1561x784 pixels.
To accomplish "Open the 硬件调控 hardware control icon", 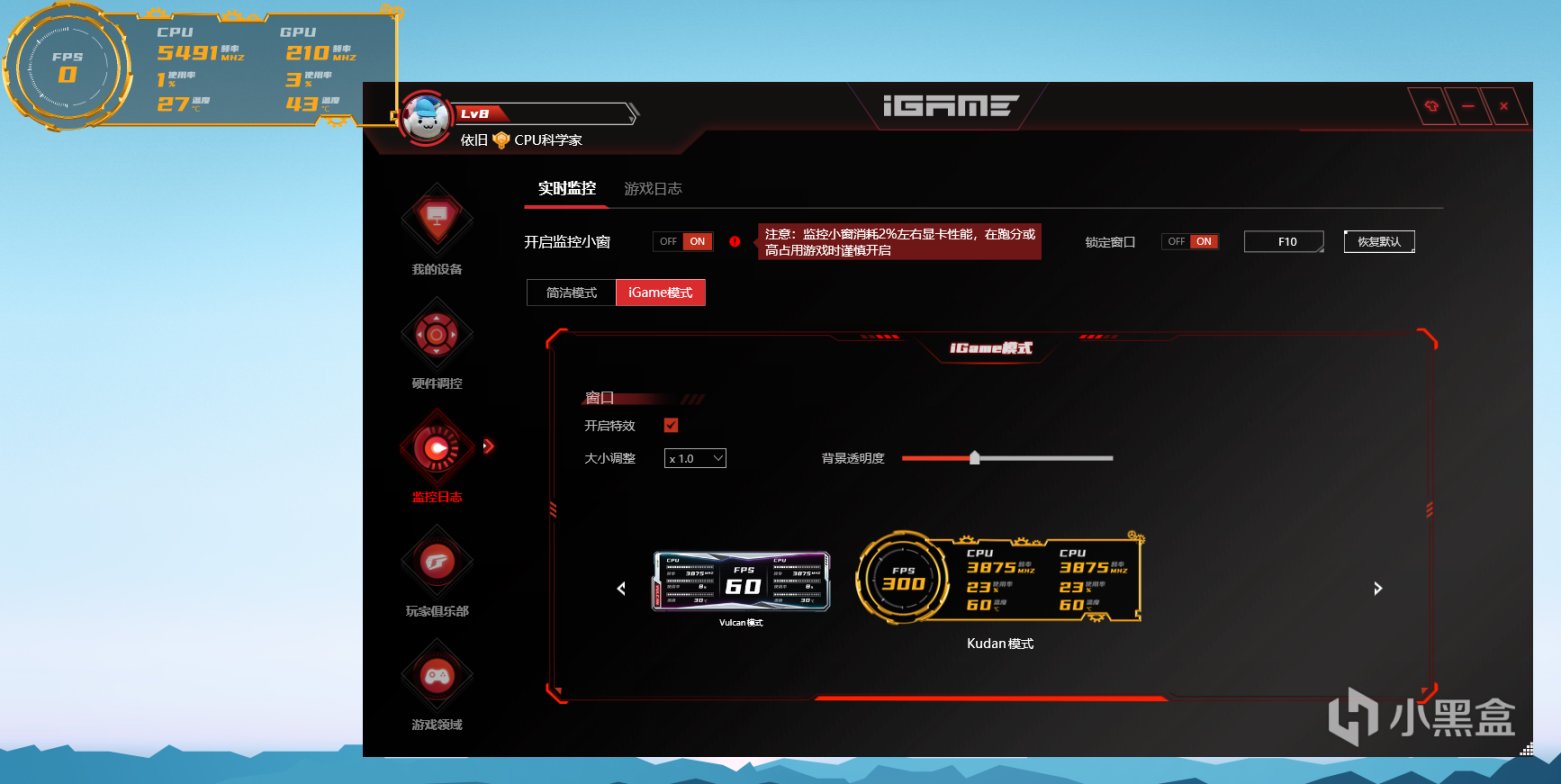I will pos(437,333).
